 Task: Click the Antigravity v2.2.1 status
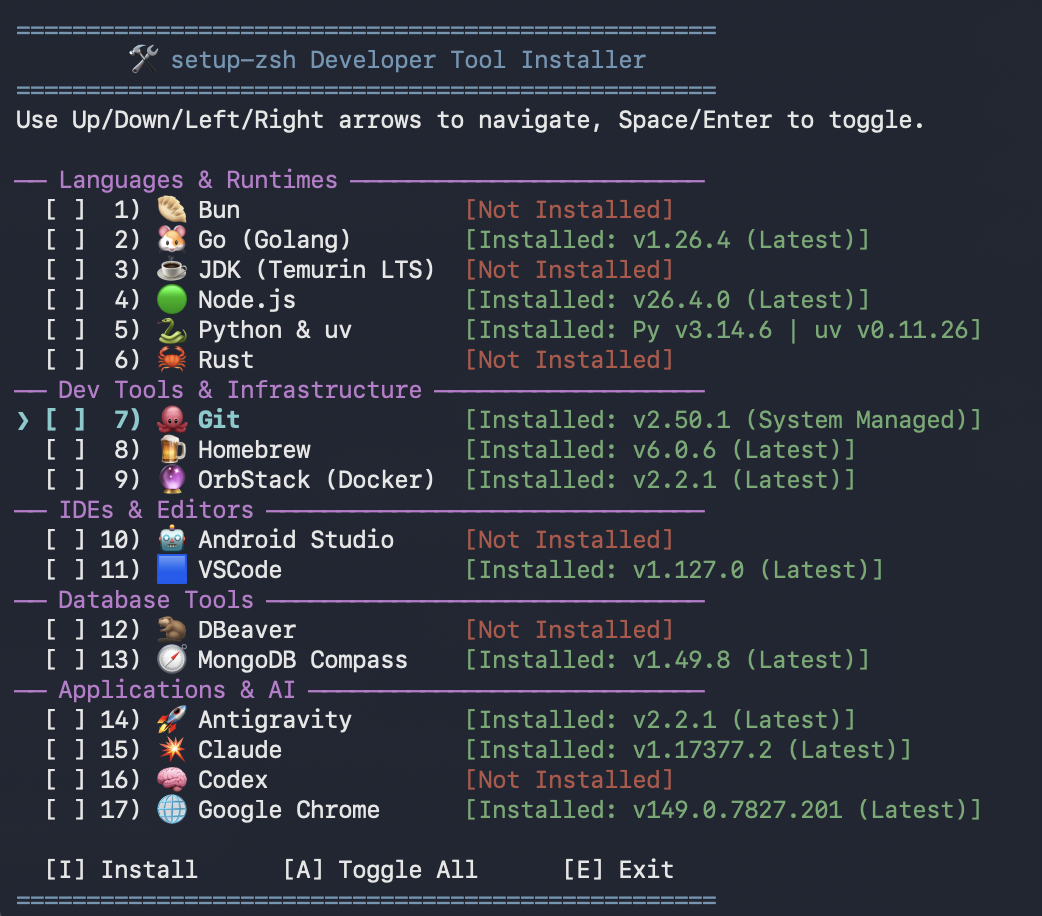[x=661, y=720]
